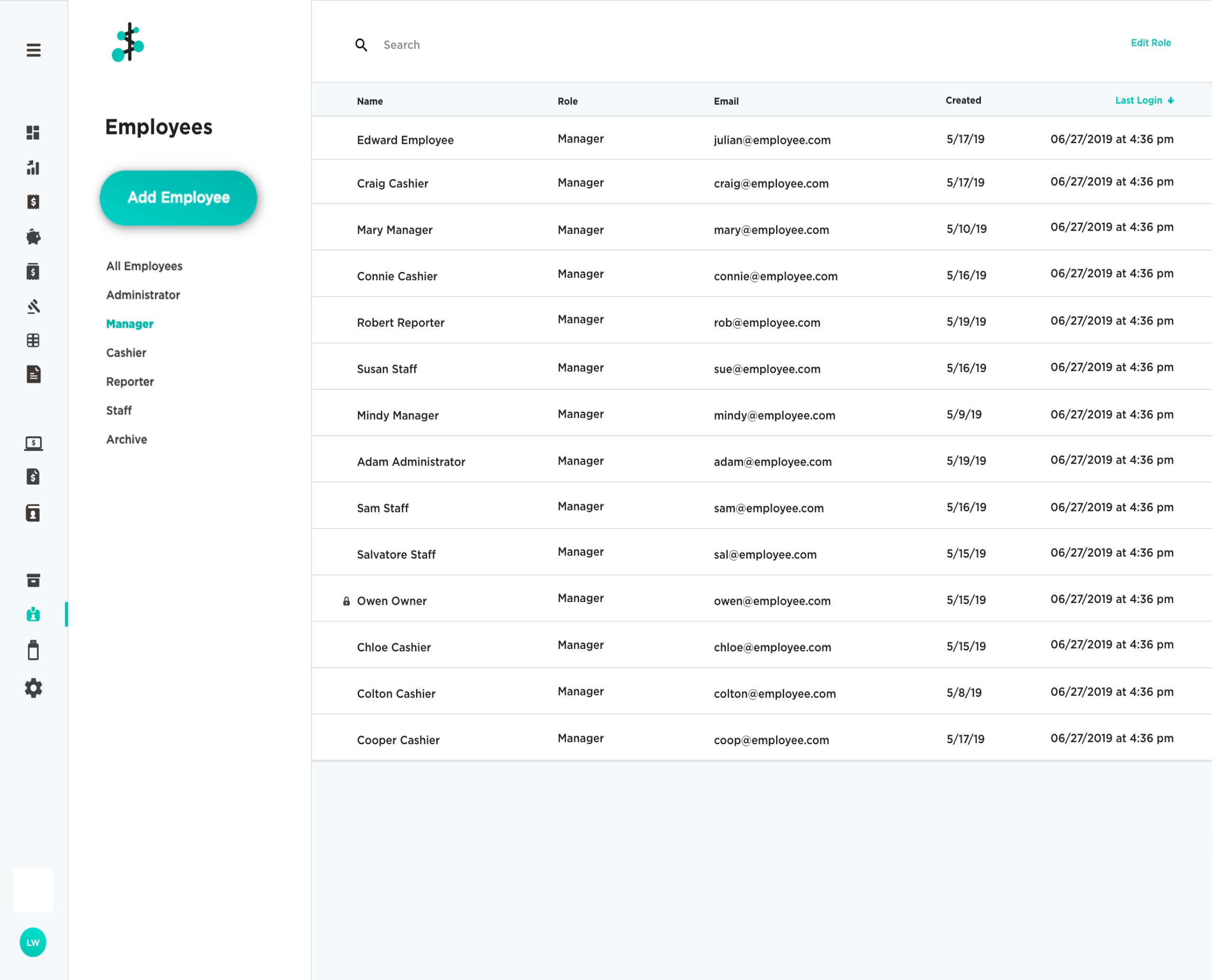Select Cooper Cashier name
Image resolution: width=1213 pixels, height=980 pixels.
point(398,740)
